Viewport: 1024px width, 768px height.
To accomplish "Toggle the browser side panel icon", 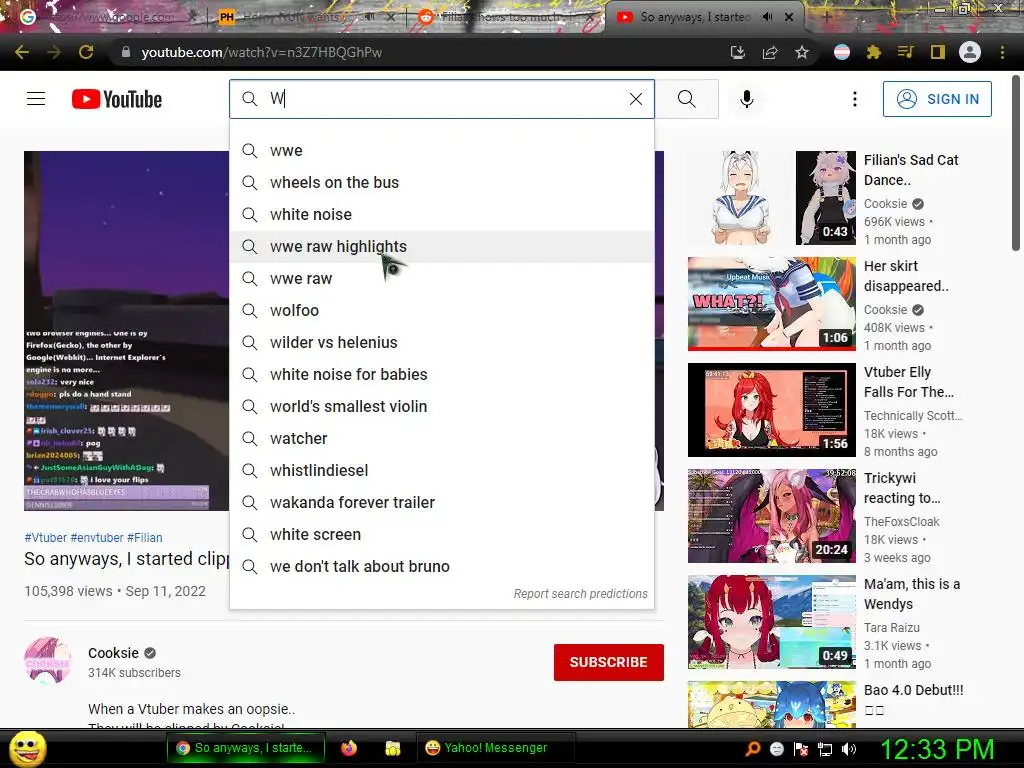I will click(x=937, y=52).
